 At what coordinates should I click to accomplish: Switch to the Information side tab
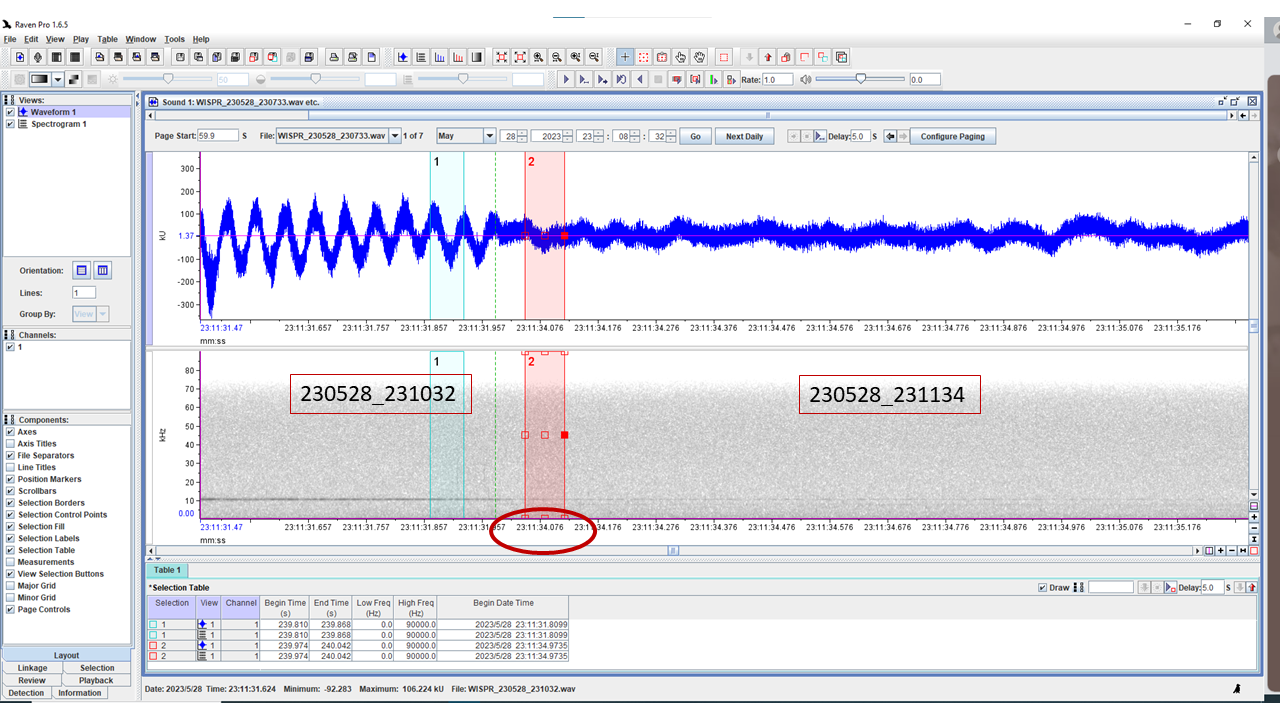click(79, 693)
